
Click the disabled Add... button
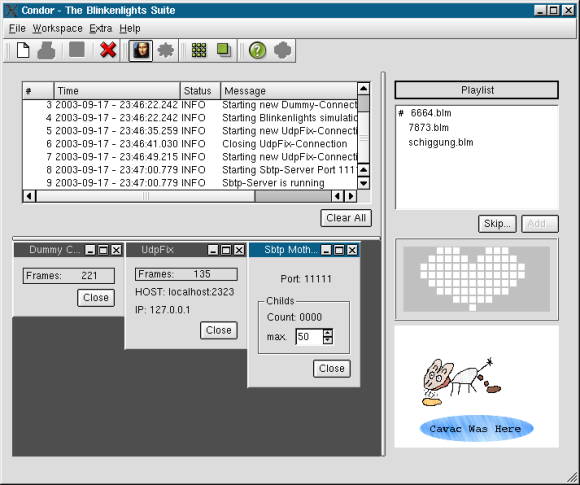540,224
